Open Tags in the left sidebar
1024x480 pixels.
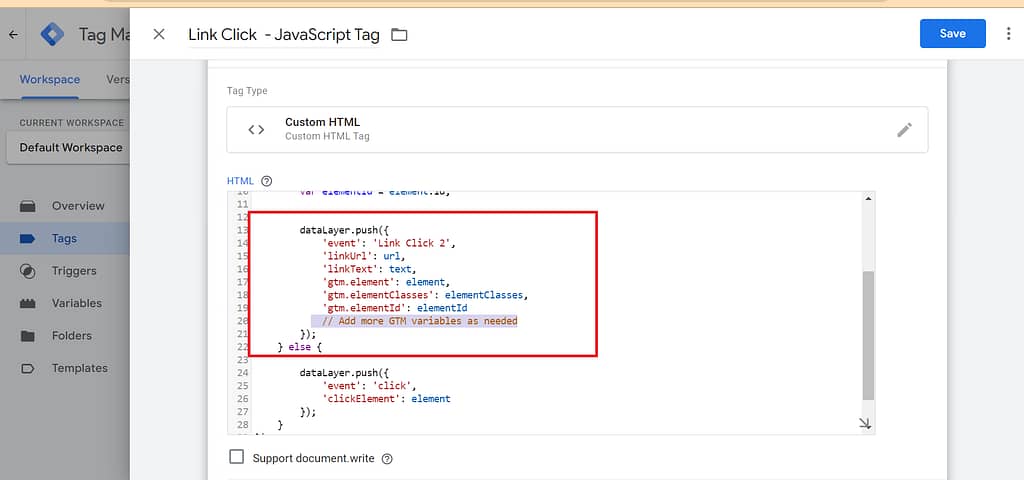tap(64, 238)
